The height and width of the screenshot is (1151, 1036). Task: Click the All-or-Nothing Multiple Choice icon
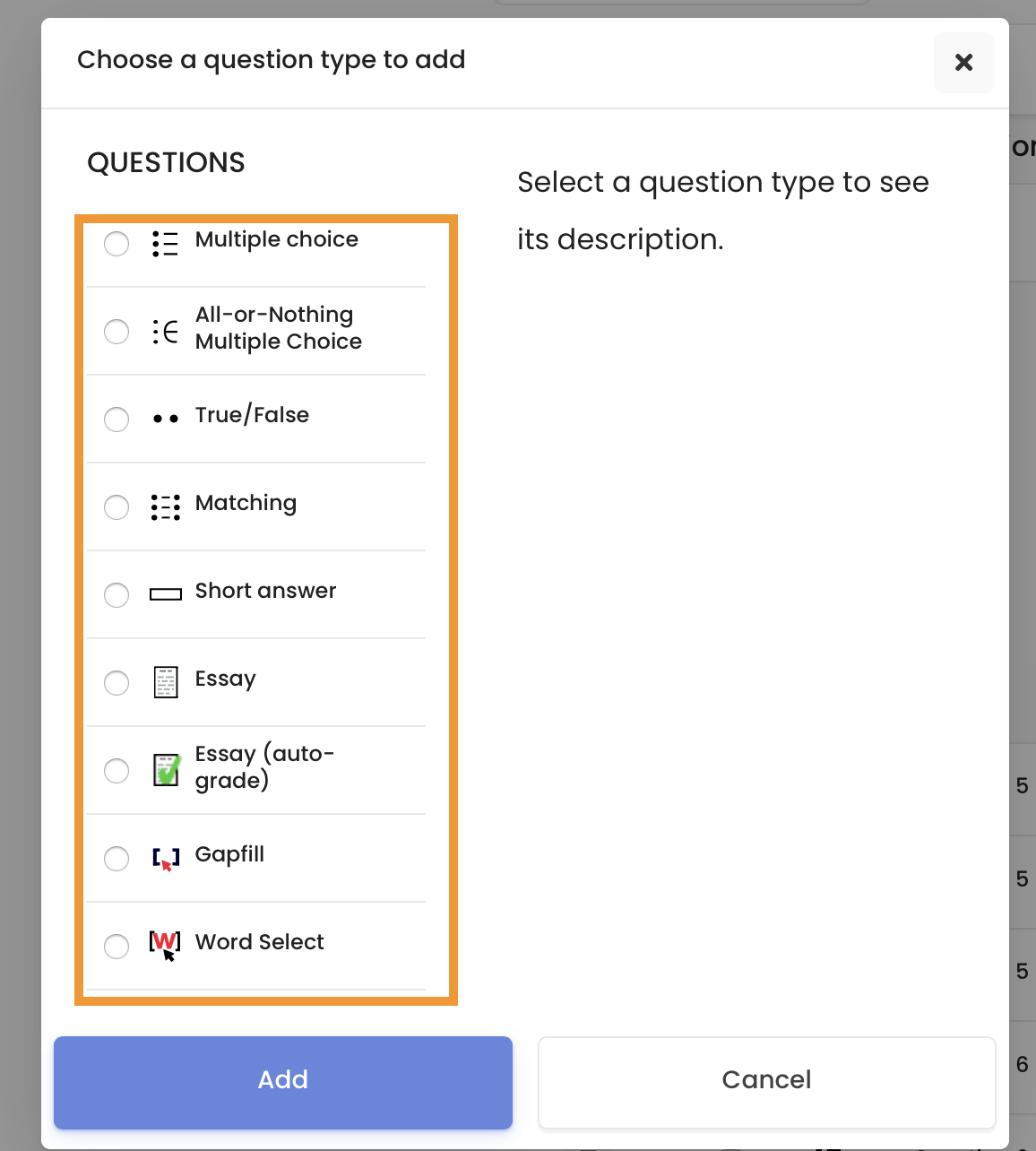[165, 332]
